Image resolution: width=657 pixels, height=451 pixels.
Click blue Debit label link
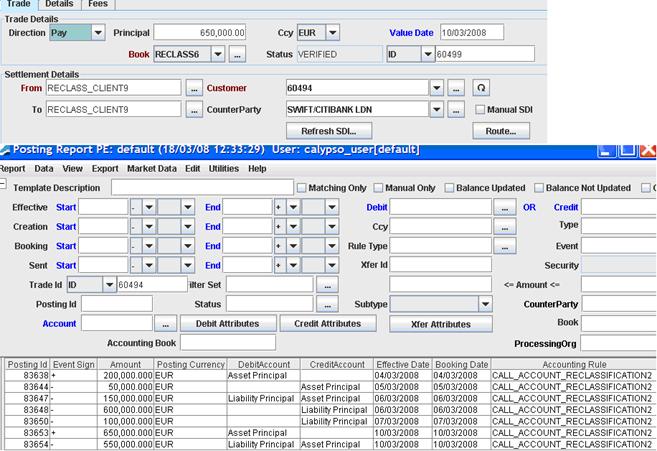coord(377,207)
